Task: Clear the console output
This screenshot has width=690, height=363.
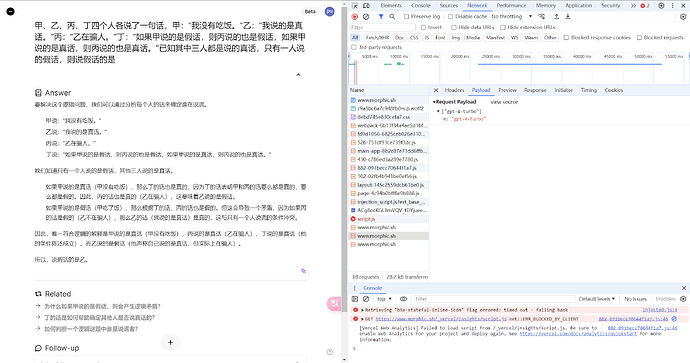Action: click(x=366, y=299)
